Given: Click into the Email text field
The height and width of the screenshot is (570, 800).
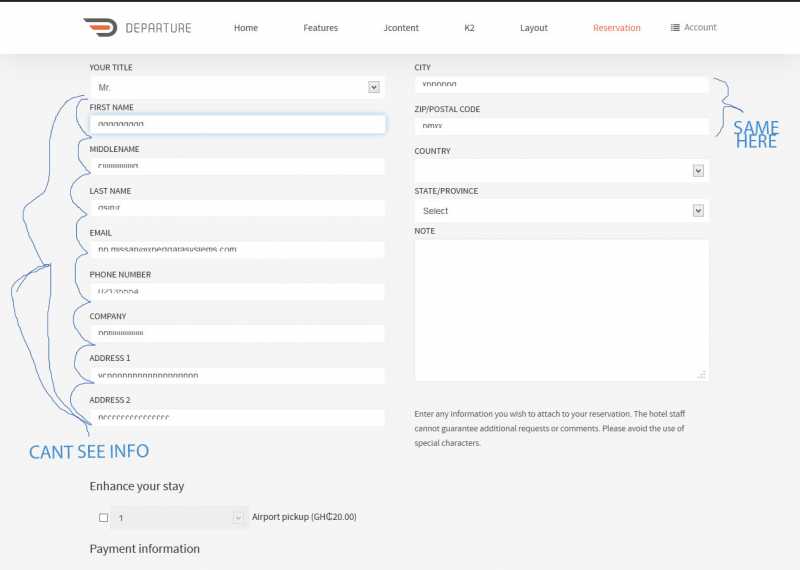Looking at the screenshot, I should point(237,250).
